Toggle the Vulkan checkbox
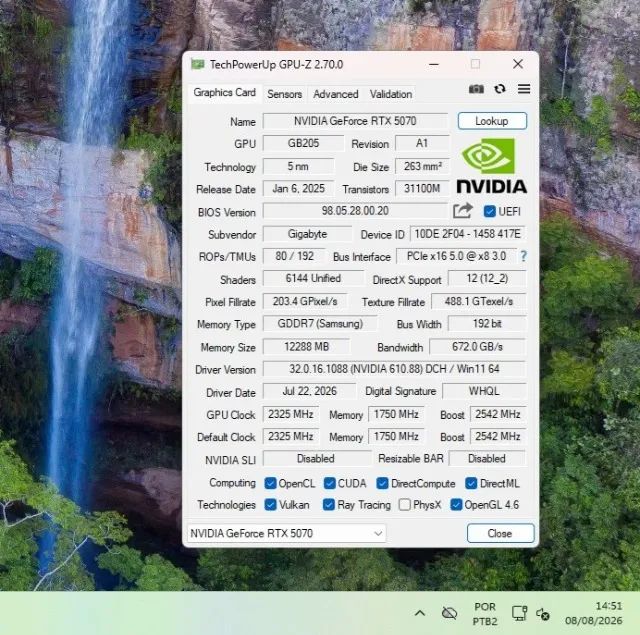This screenshot has height=635, width=640. coord(270,505)
